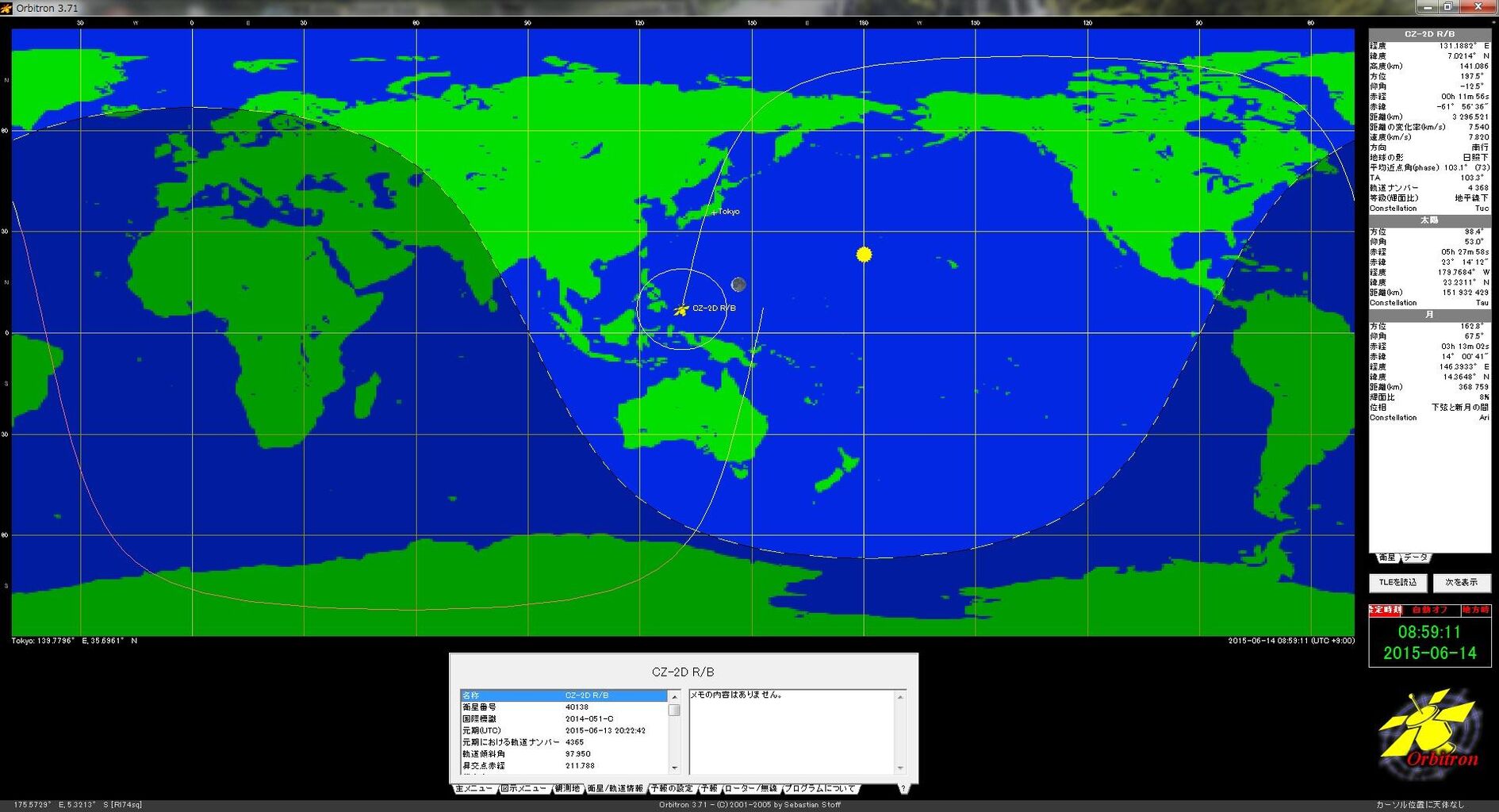The image size is (1499, 812).
Task: Click the CZ-2D R/B header in the side panel
Action: (x=1430, y=34)
